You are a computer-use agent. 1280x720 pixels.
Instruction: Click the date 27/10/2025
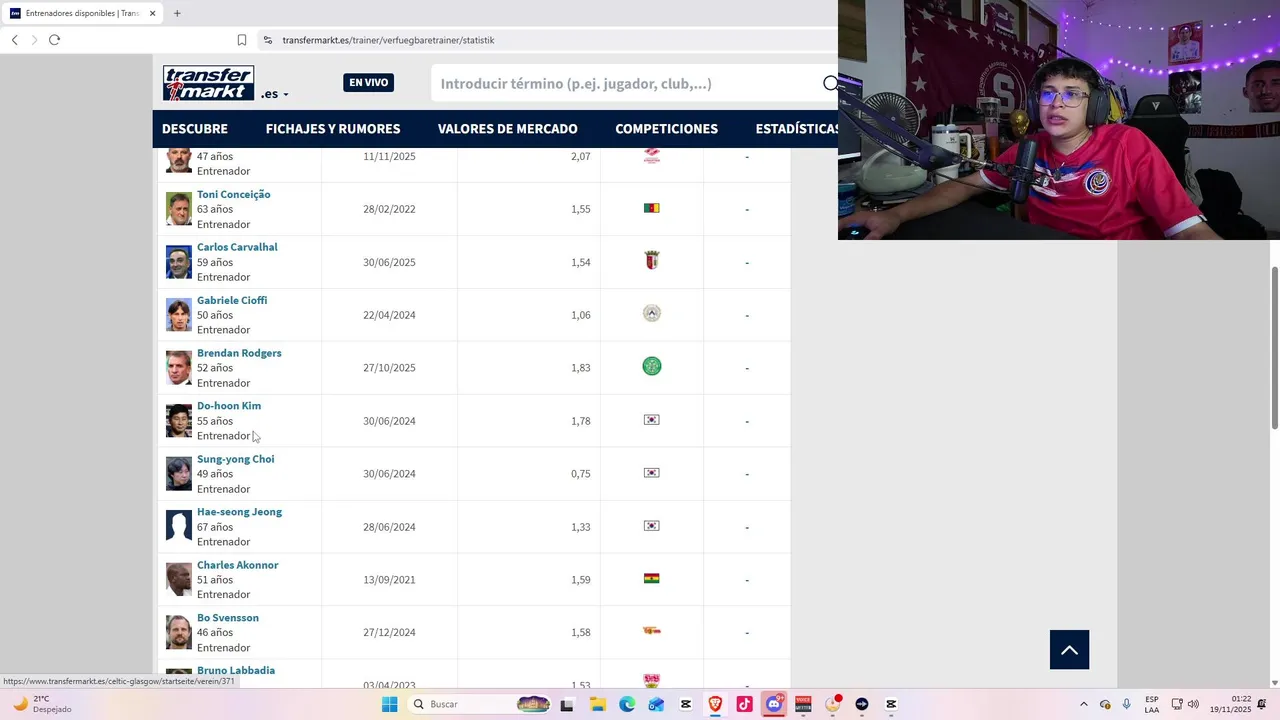[x=389, y=368]
